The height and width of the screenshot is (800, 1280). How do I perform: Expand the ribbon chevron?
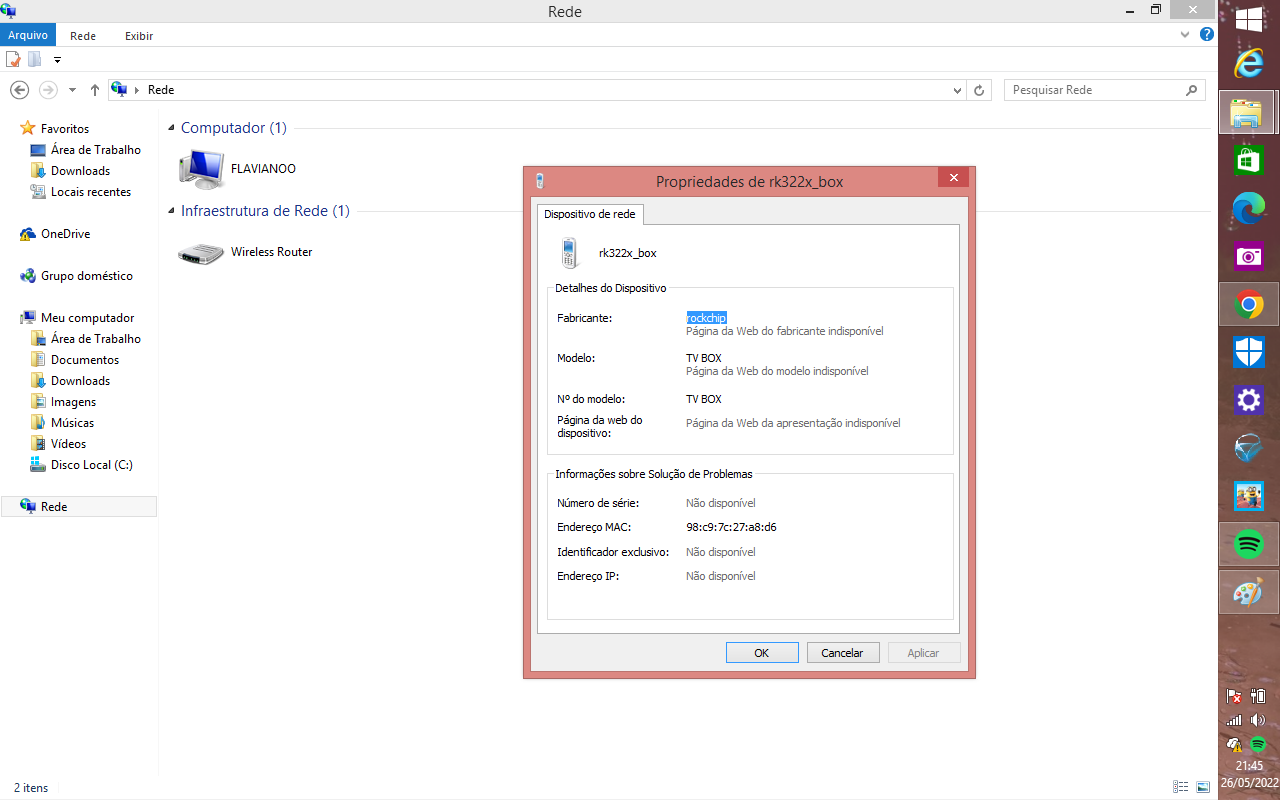click(1185, 34)
